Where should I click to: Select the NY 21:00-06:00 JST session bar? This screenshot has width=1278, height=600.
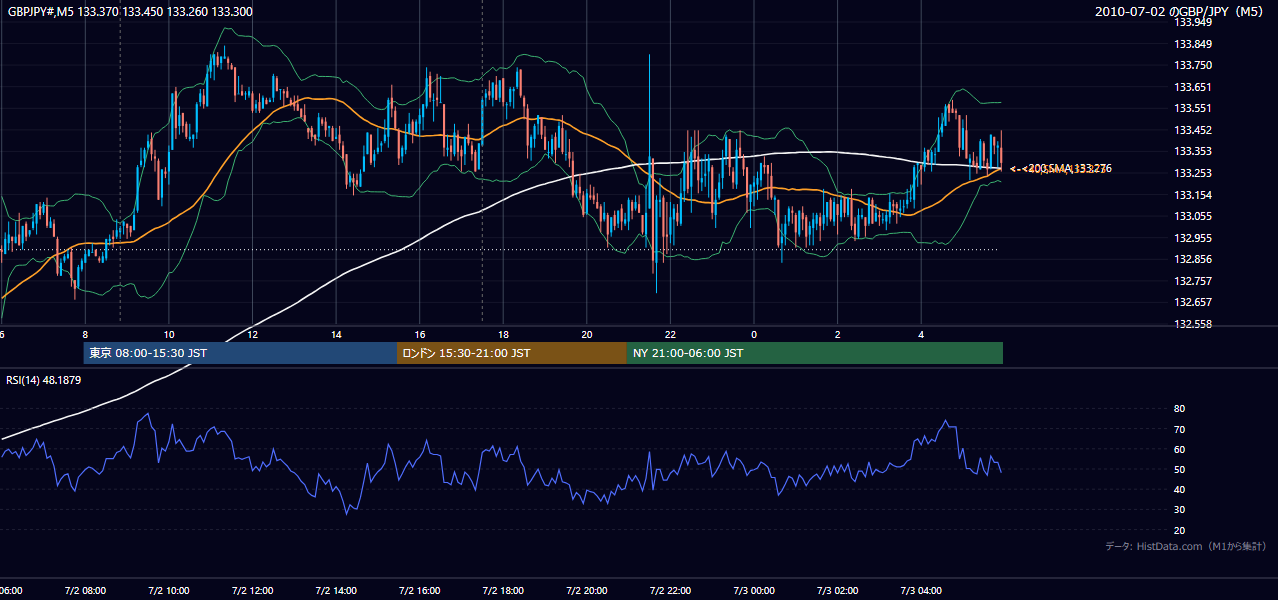[x=815, y=353]
